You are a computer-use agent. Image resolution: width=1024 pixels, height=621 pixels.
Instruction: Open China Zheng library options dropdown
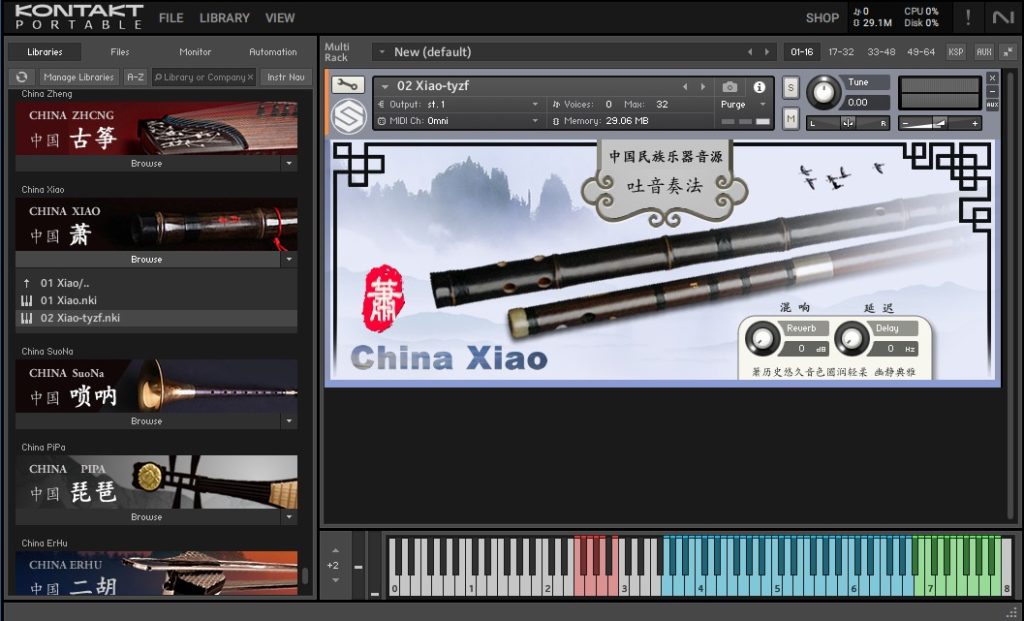(x=289, y=163)
